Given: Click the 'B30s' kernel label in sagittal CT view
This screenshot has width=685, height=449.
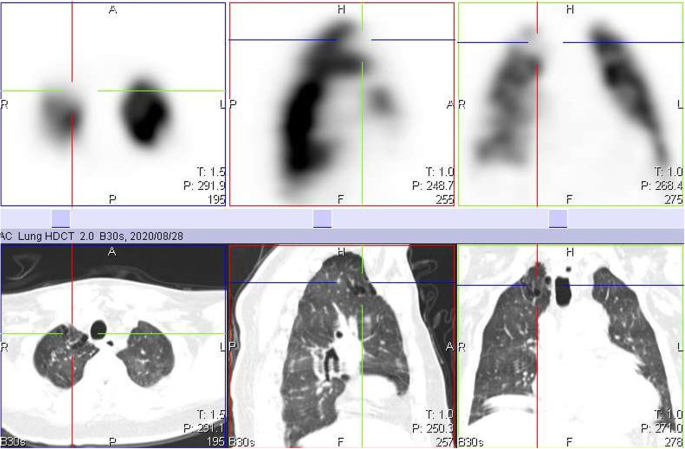Looking at the screenshot, I should pyautogui.click(x=242, y=442).
